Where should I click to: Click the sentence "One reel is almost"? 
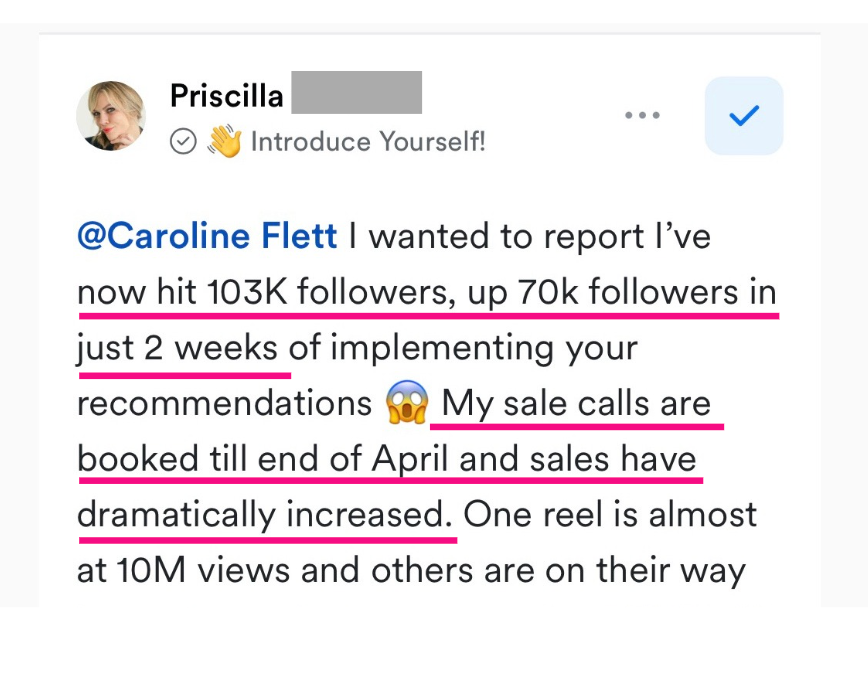click(x=610, y=515)
